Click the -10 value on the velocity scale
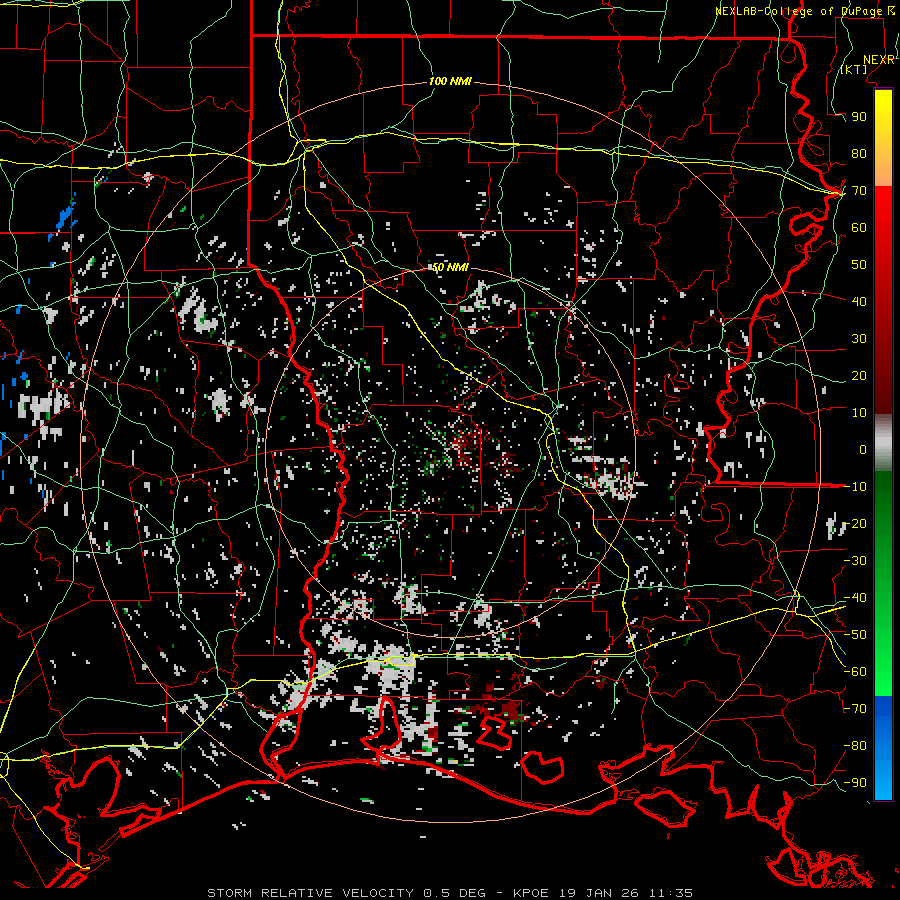 pos(855,487)
